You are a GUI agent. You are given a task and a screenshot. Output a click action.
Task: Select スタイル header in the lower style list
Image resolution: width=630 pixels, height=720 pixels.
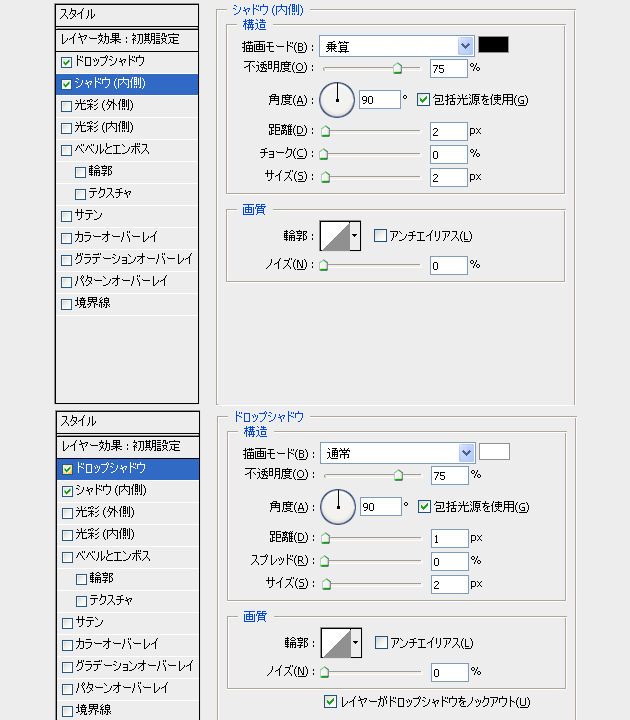click(x=128, y=422)
